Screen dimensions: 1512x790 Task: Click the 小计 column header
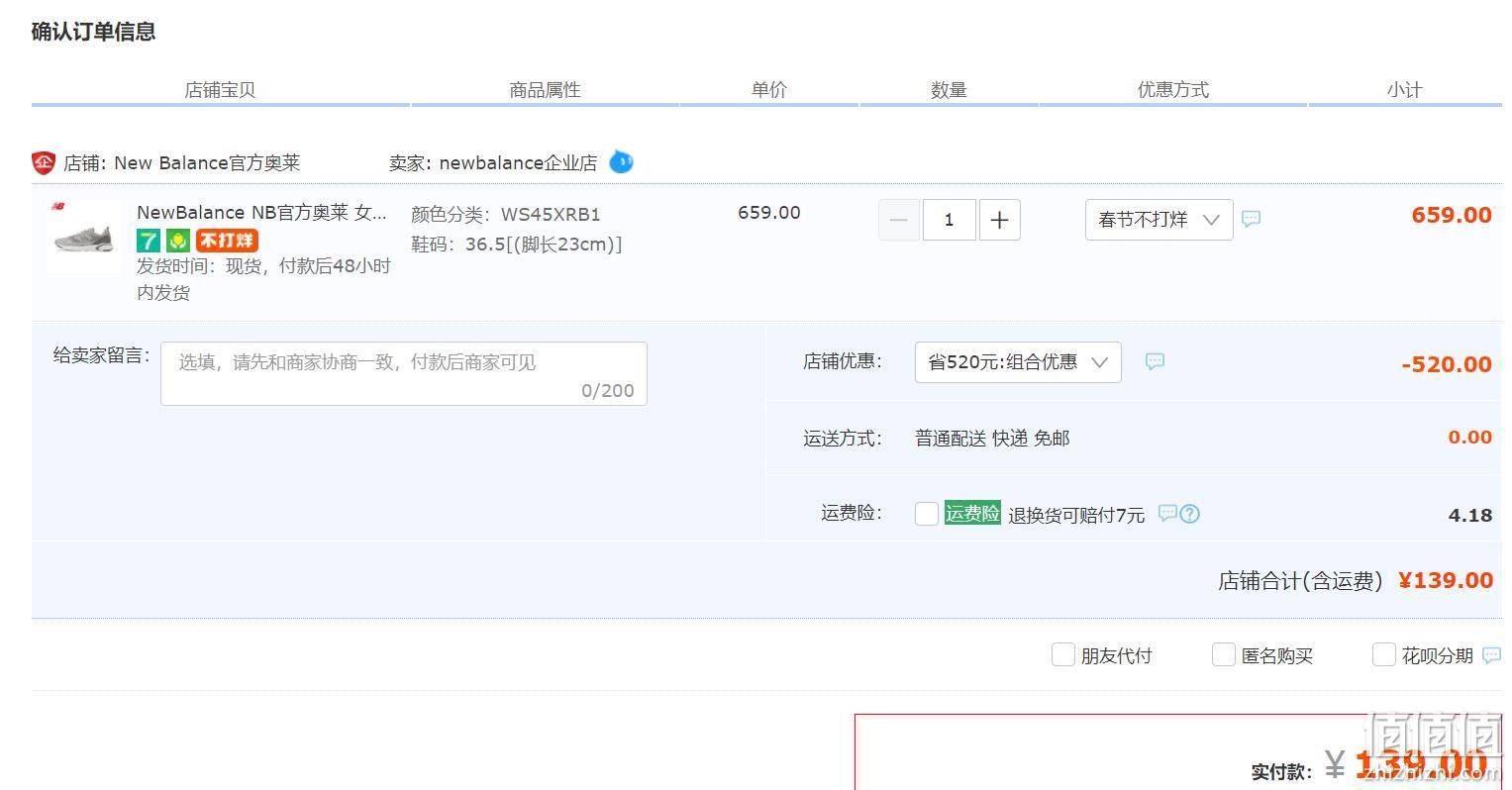[x=1404, y=90]
